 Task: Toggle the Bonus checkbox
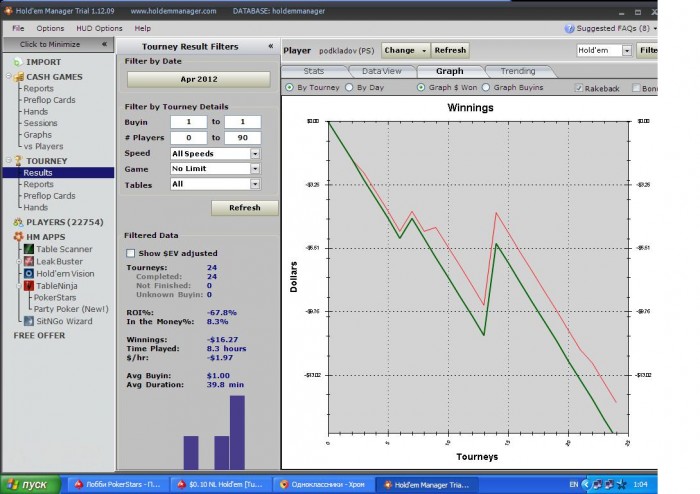click(636, 88)
